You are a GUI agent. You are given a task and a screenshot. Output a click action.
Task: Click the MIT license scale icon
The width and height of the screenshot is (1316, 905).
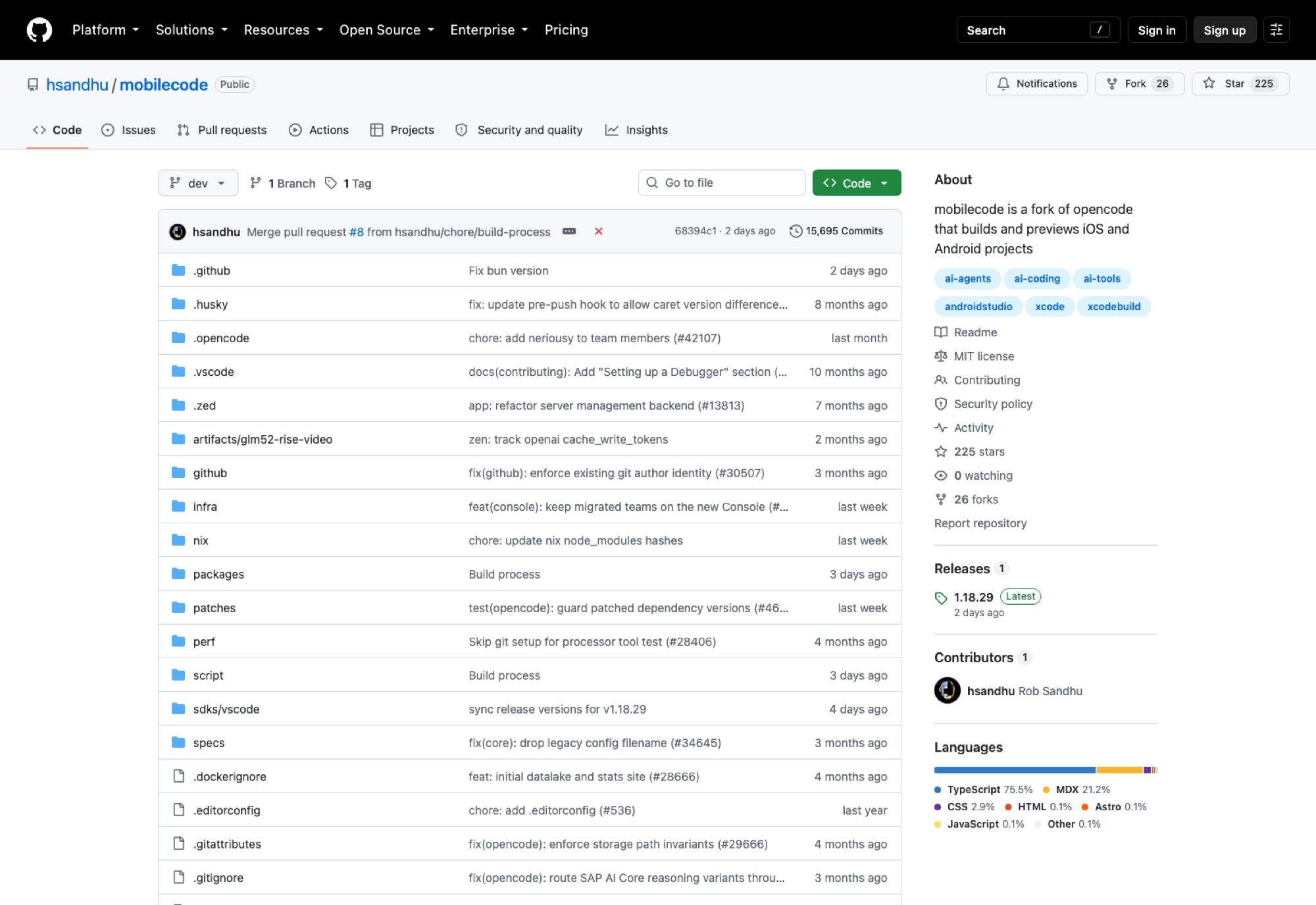(941, 356)
